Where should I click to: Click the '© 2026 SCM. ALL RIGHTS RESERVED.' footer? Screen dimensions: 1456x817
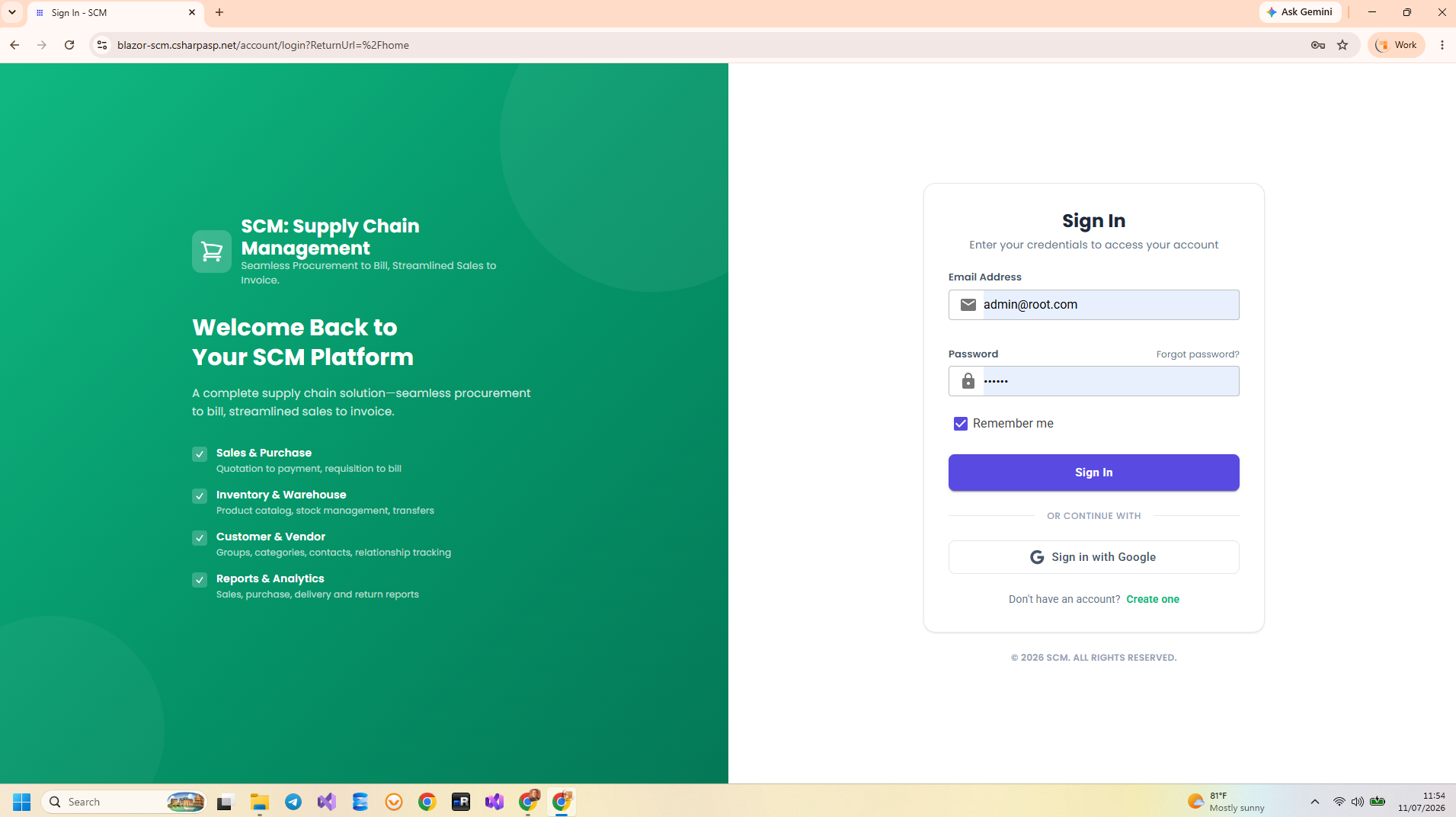click(1093, 658)
